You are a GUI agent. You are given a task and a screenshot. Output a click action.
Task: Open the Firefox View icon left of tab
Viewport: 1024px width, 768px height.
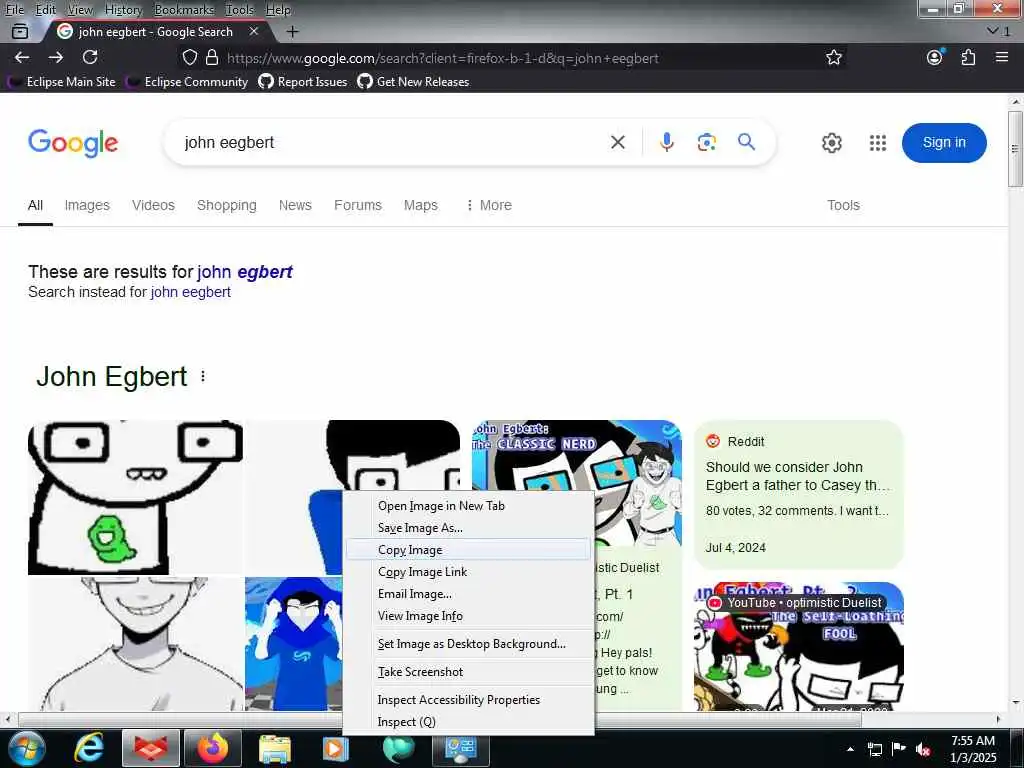click(20, 31)
